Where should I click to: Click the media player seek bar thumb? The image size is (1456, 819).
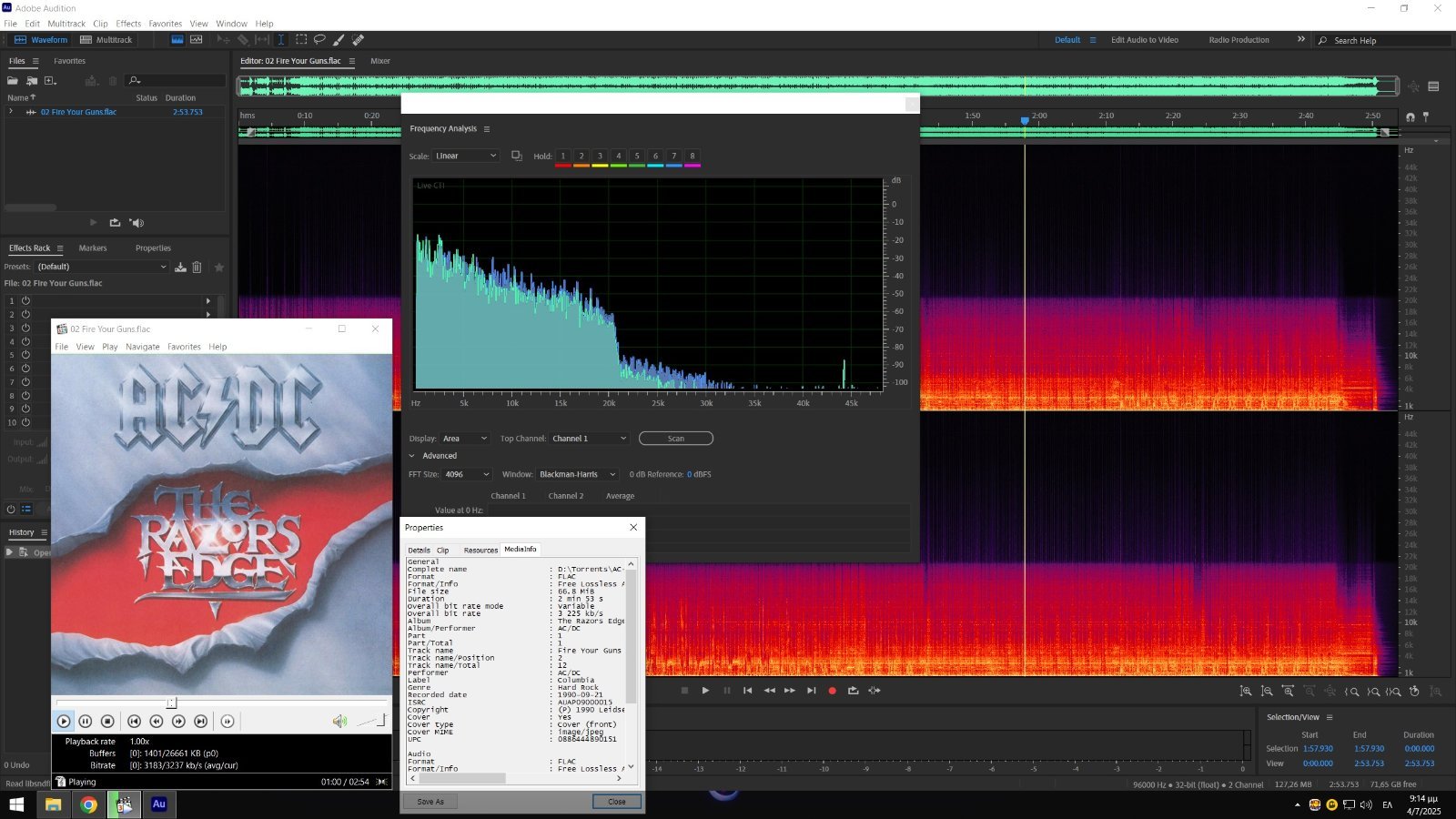pos(171,703)
